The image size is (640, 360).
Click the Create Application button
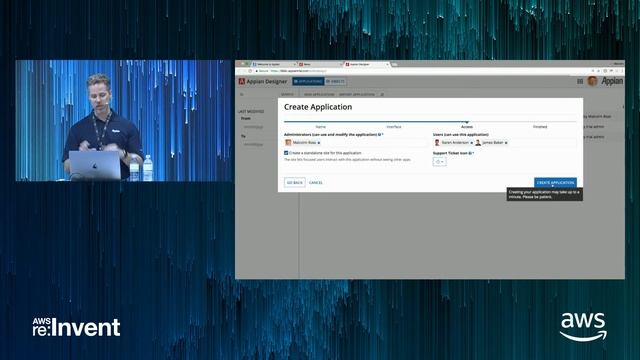pyautogui.click(x=555, y=182)
